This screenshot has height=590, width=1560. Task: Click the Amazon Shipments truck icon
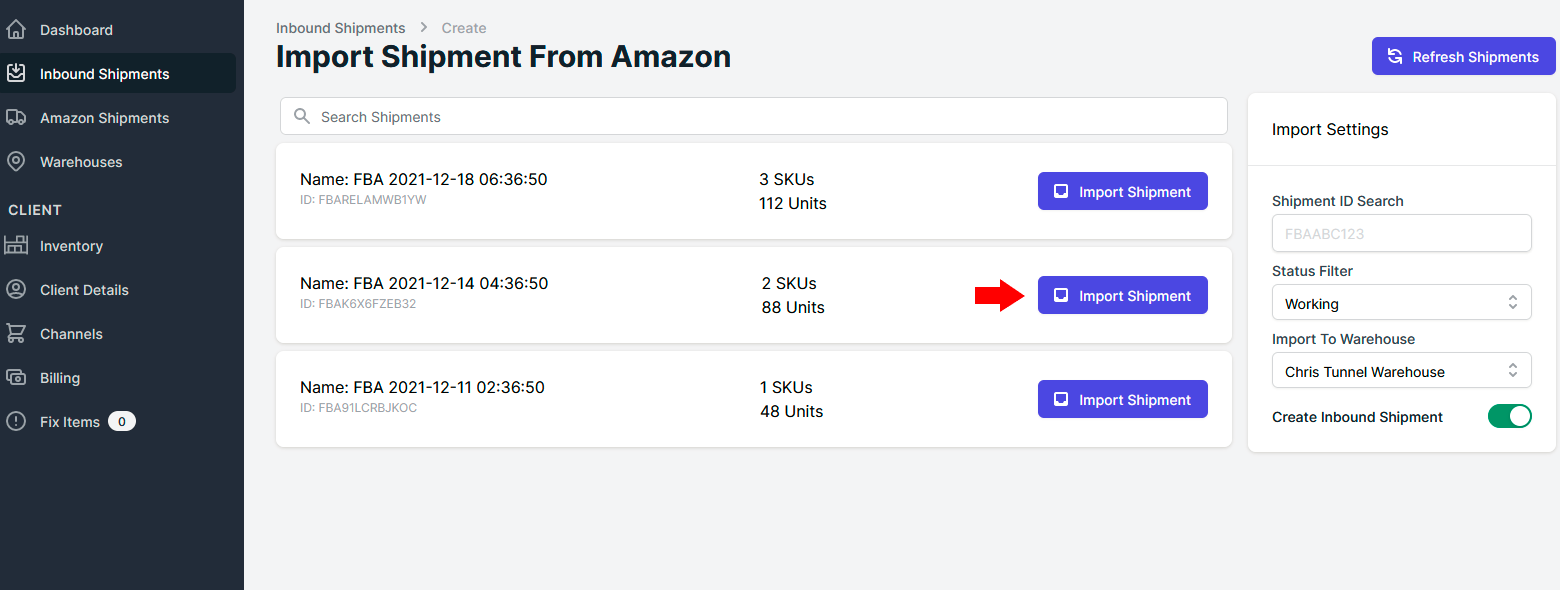16,117
